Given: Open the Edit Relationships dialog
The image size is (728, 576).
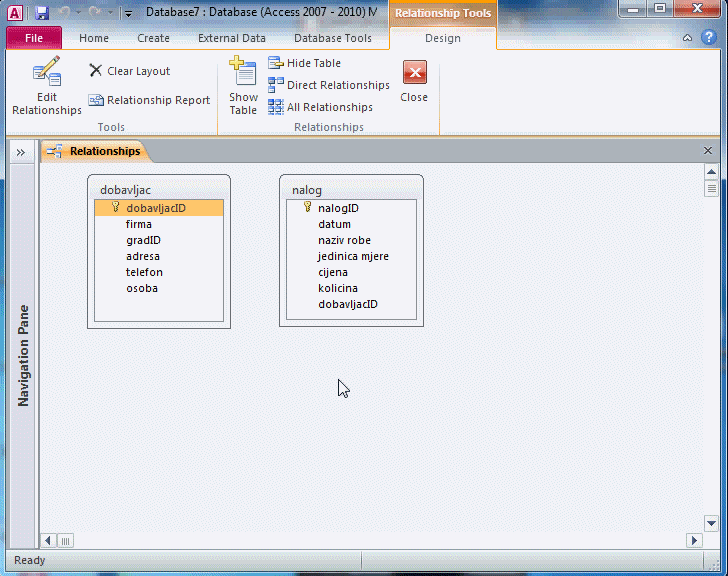Looking at the screenshot, I should pos(46,87).
